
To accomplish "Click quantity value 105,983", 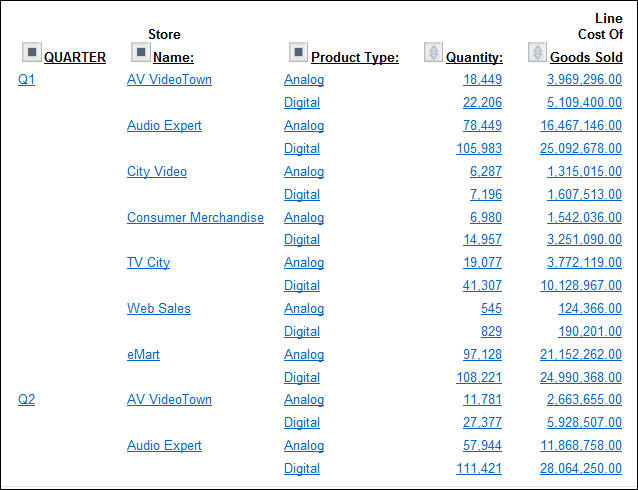I will pyautogui.click(x=479, y=149).
